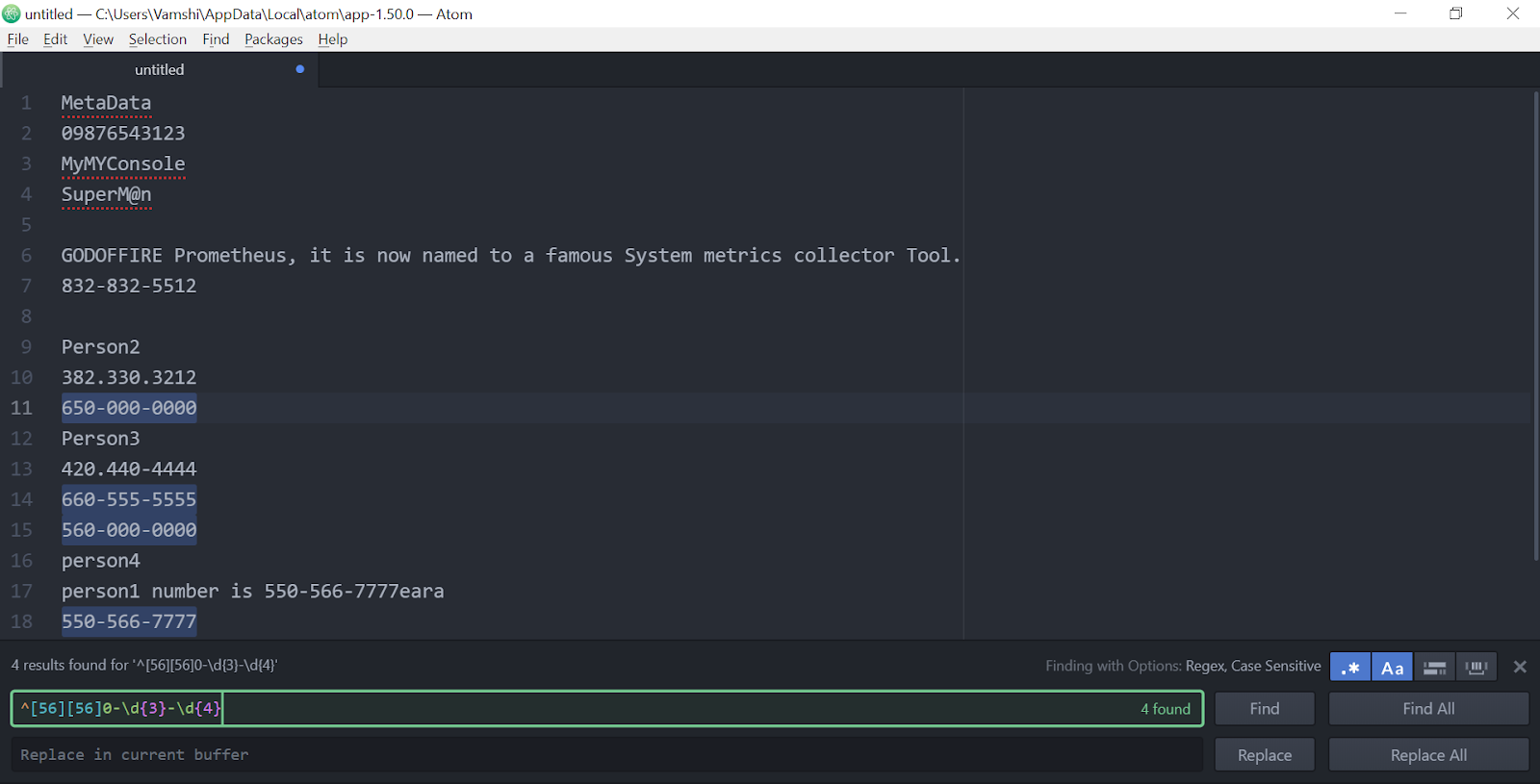Click the Find All button
1540x784 pixels.
1428,709
